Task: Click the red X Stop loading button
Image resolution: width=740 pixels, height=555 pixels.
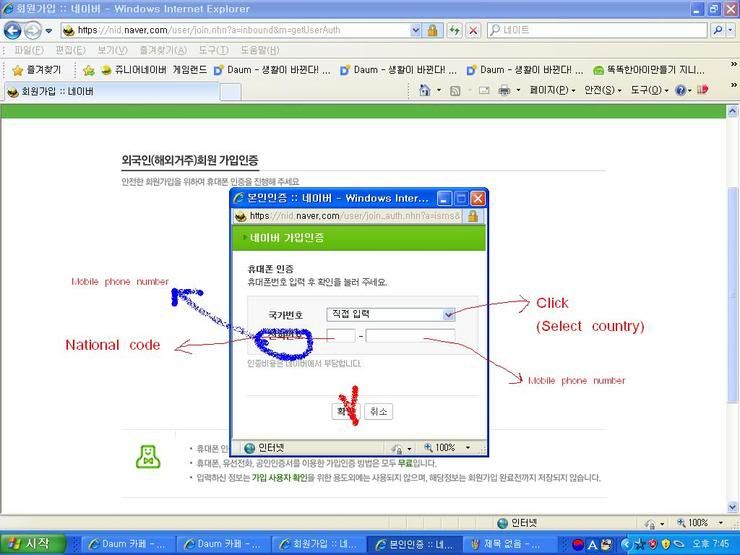Action: pos(473,31)
